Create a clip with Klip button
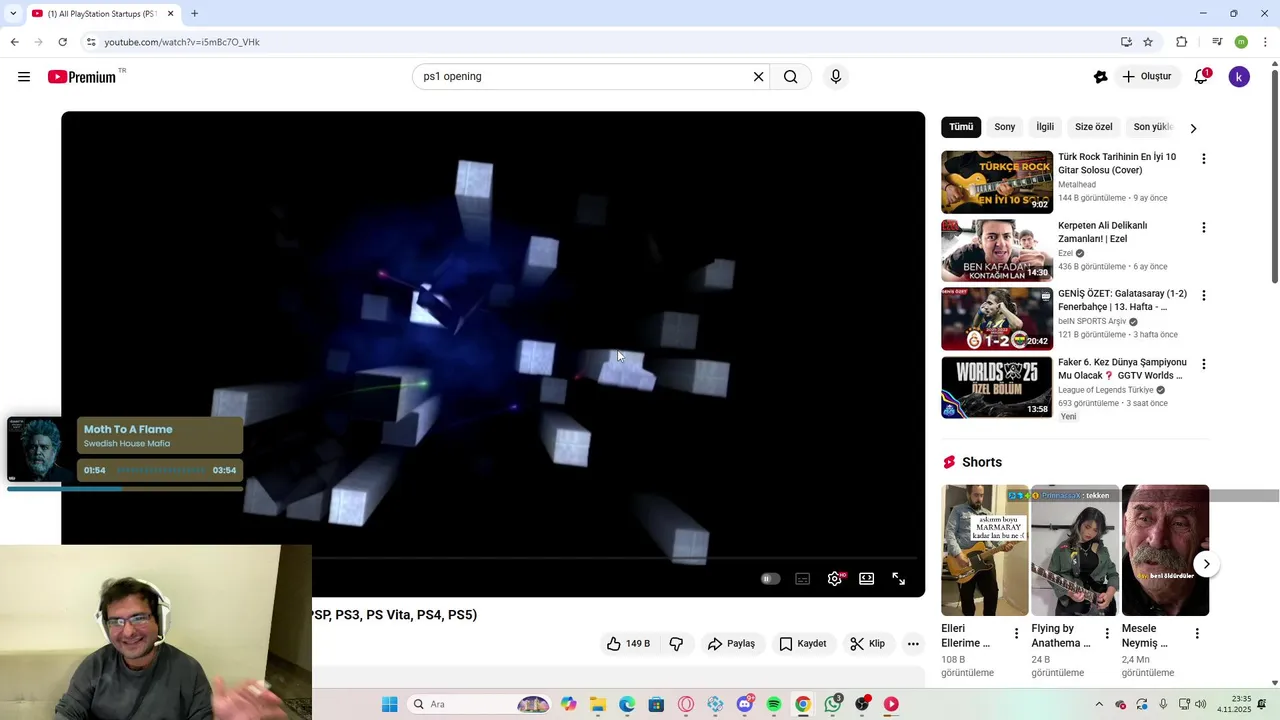 tap(867, 644)
